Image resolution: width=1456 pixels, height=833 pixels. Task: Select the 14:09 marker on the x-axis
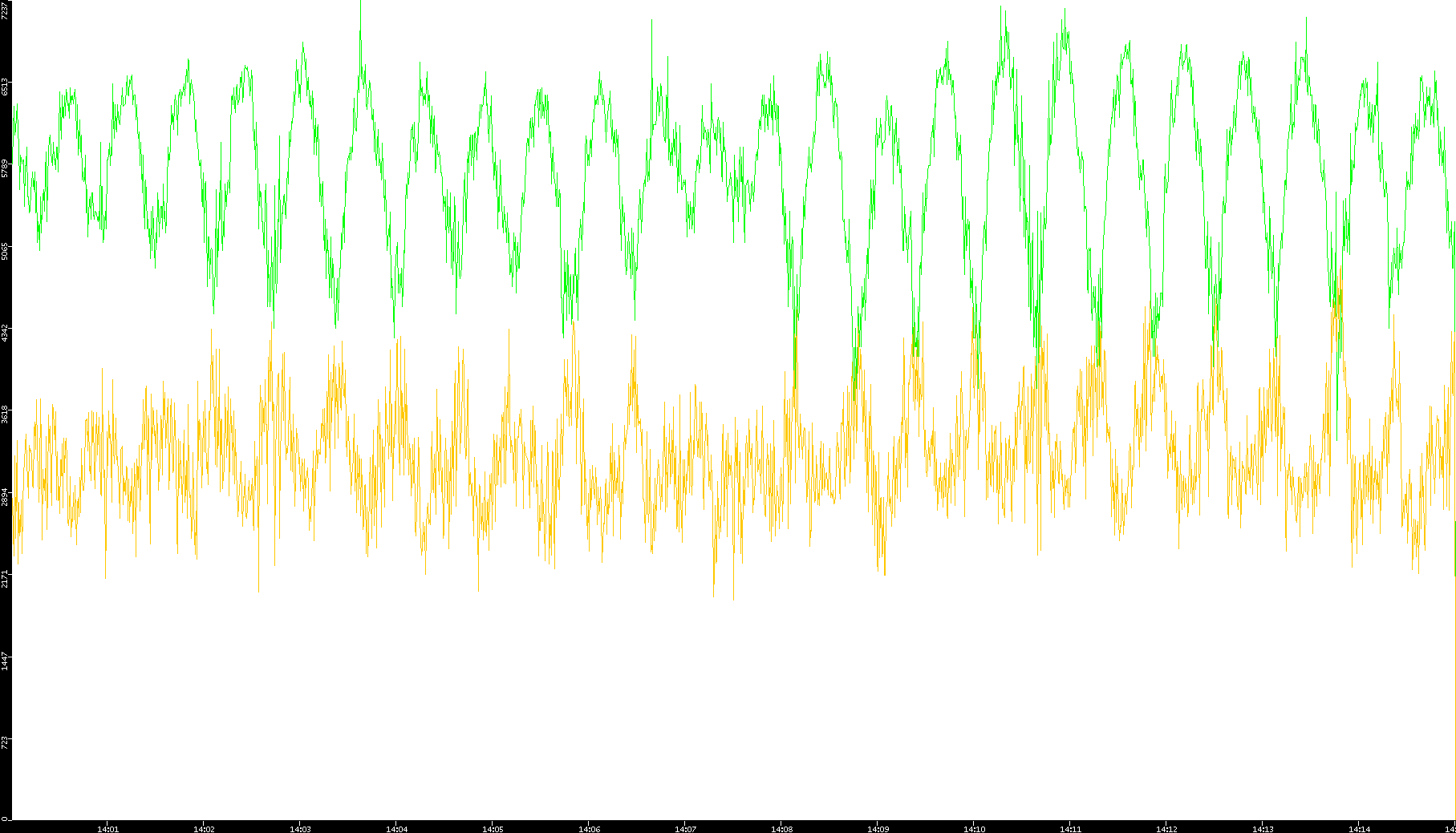tap(878, 828)
